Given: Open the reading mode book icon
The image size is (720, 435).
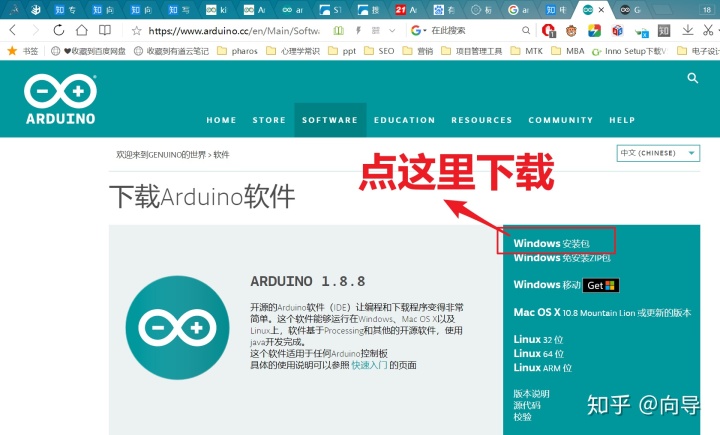Looking at the screenshot, I should 105,30.
